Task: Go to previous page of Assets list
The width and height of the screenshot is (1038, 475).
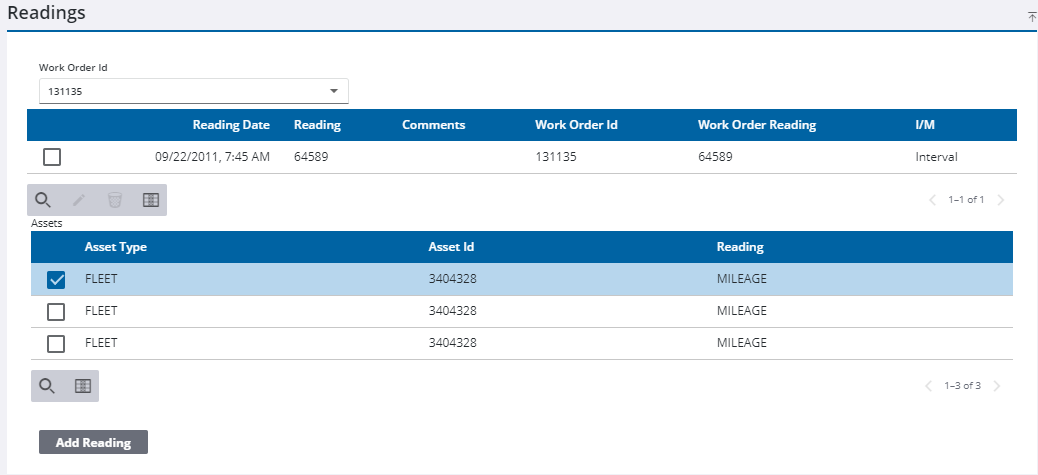Action: pyautogui.click(x=929, y=386)
